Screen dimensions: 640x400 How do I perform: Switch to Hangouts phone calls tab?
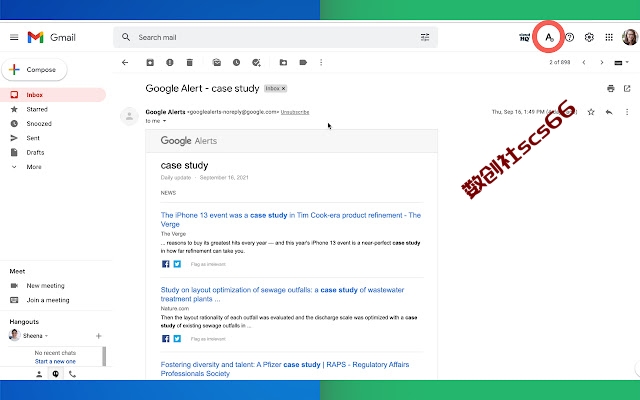tap(72, 374)
